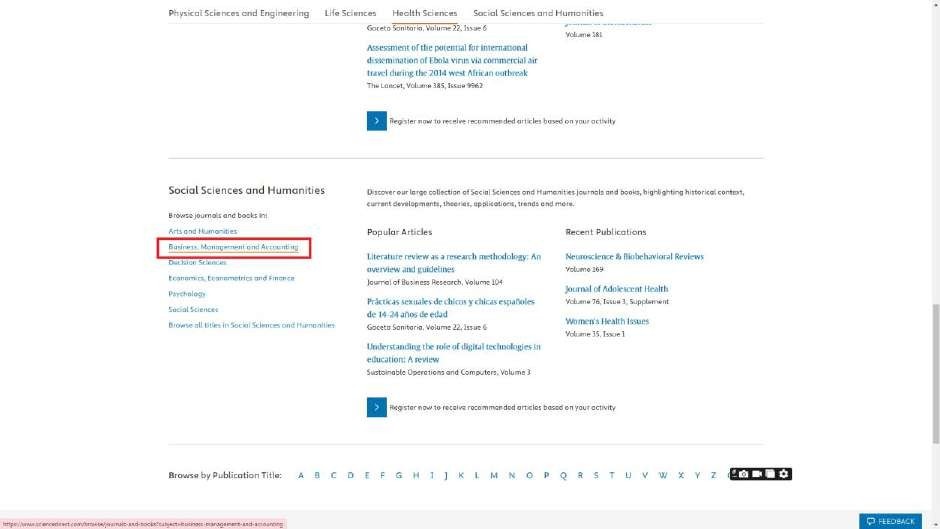Click the lower blue arrow Register now icon
The image size is (940, 529).
tap(376, 407)
